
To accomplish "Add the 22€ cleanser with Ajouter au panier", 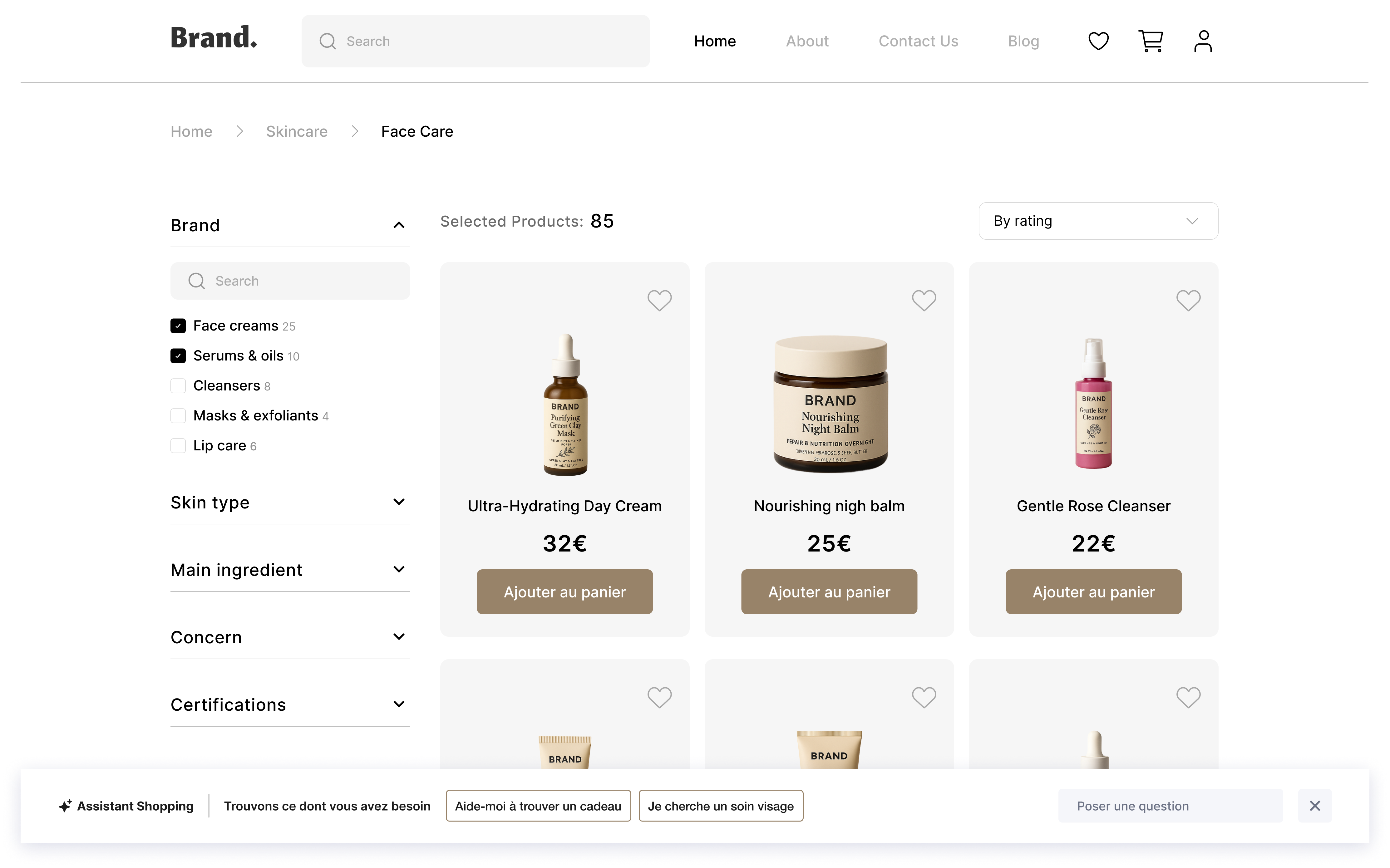I will pos(1092,592).
